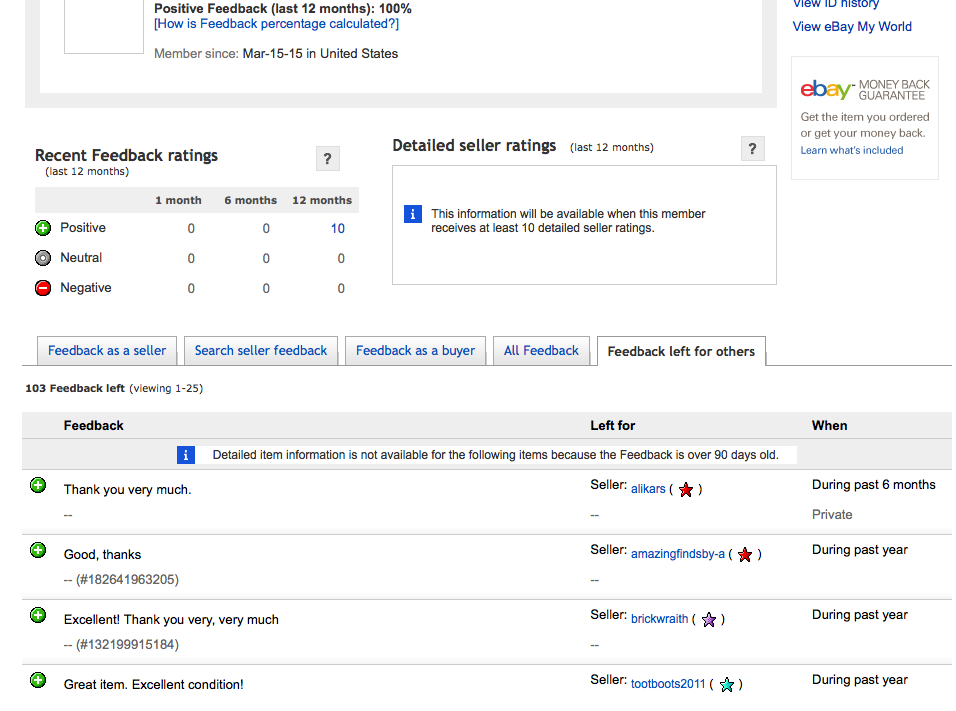The image size is (956, 711).
Task: Click positive icon beside 'Excellent! Thank you very'
Action: coord(38,615)
